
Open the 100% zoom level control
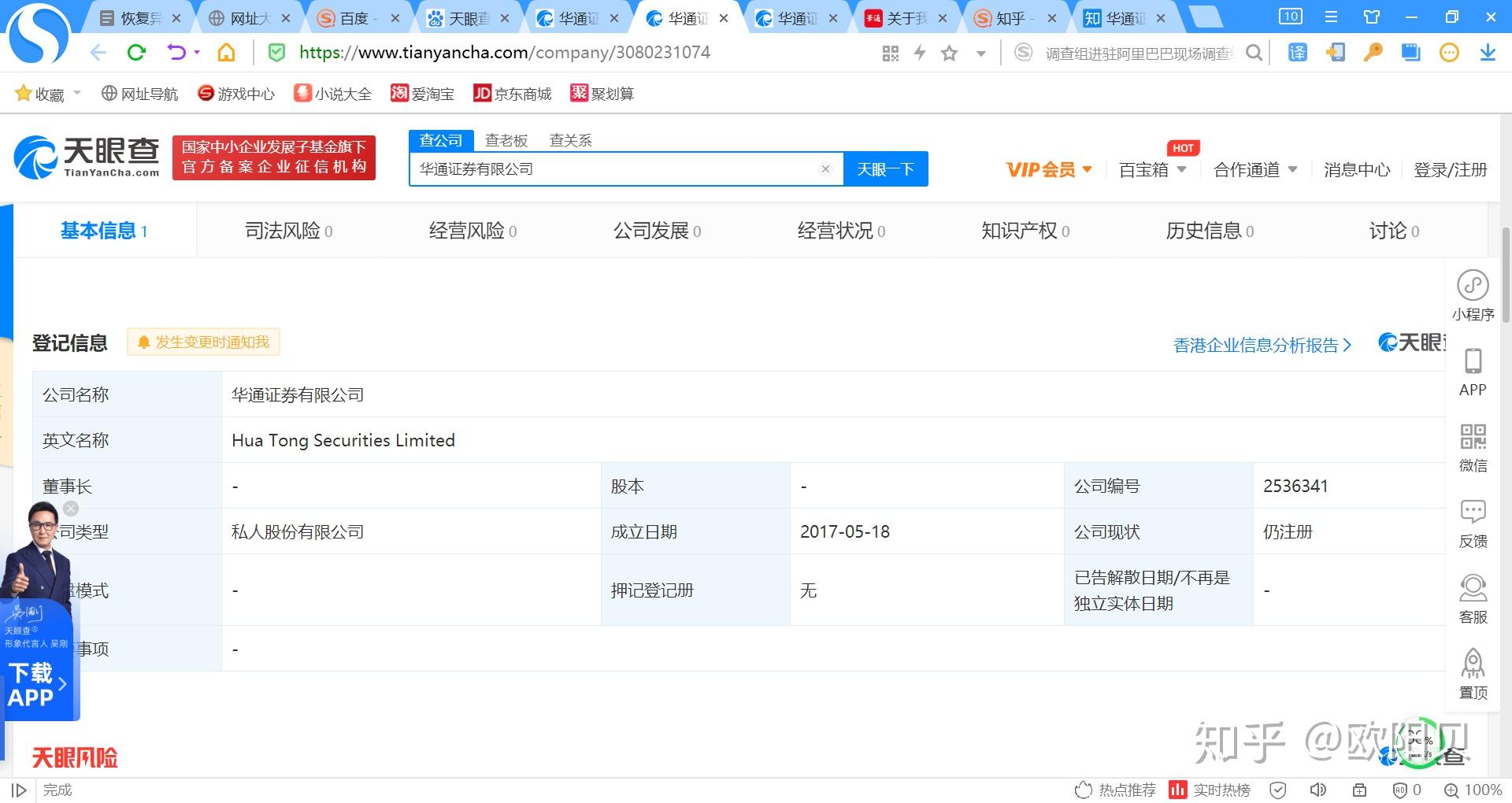[x=1473, y=790]
